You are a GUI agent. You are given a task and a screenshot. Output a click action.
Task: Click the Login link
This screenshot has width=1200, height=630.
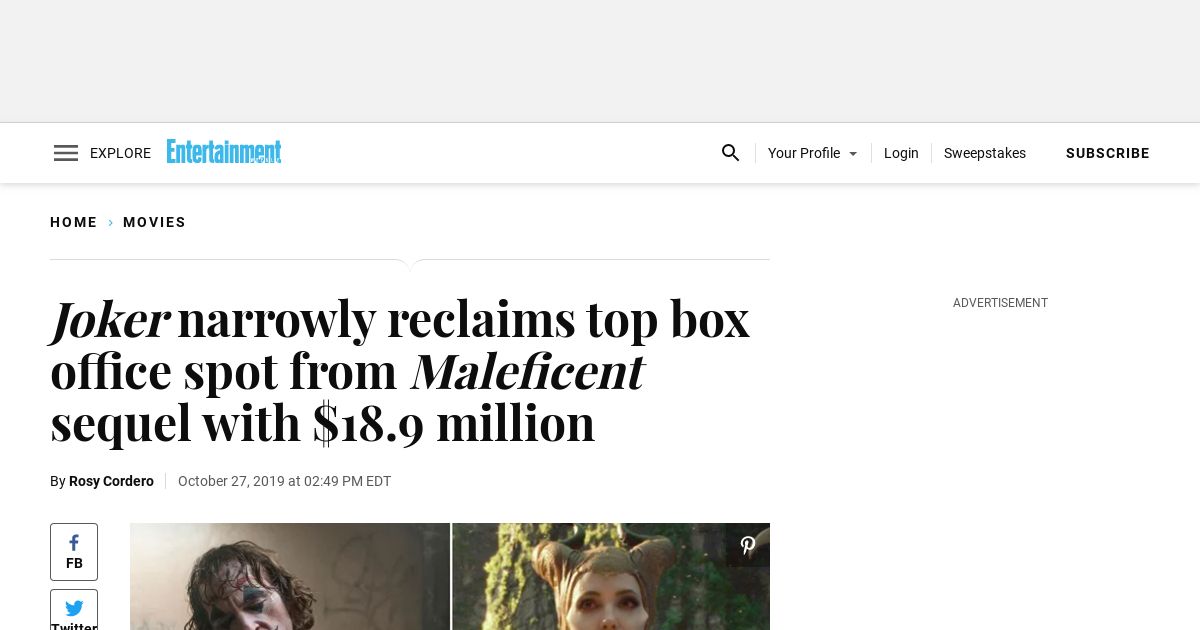coord(901,153)
